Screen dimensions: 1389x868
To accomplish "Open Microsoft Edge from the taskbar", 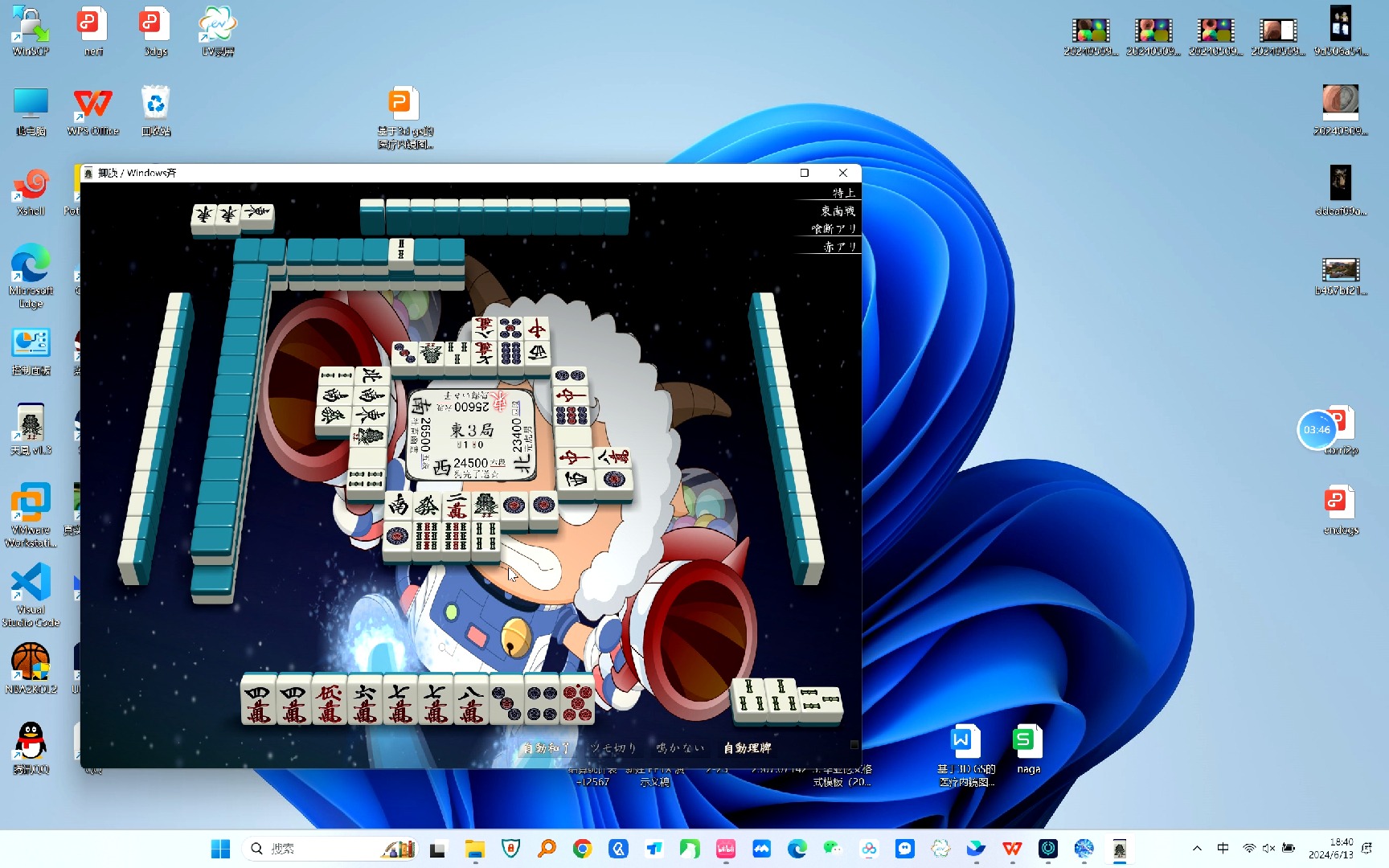I will click(x=797, y=849).
